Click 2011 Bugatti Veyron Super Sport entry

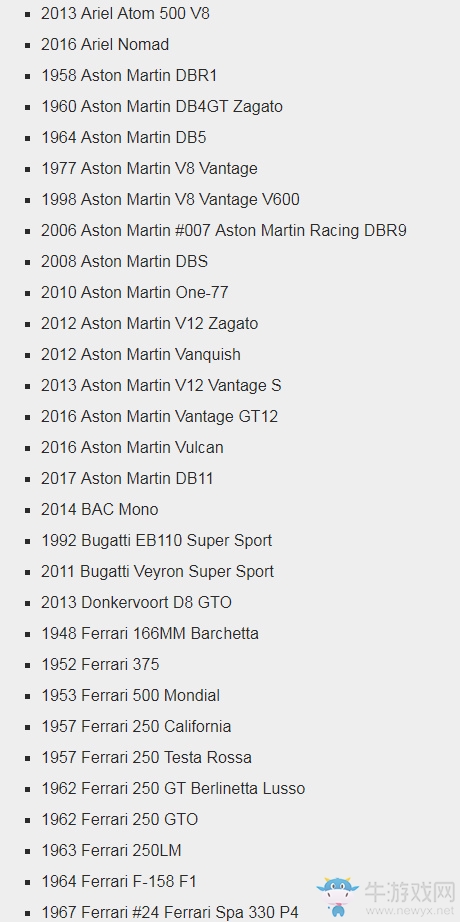pos(158,572)
